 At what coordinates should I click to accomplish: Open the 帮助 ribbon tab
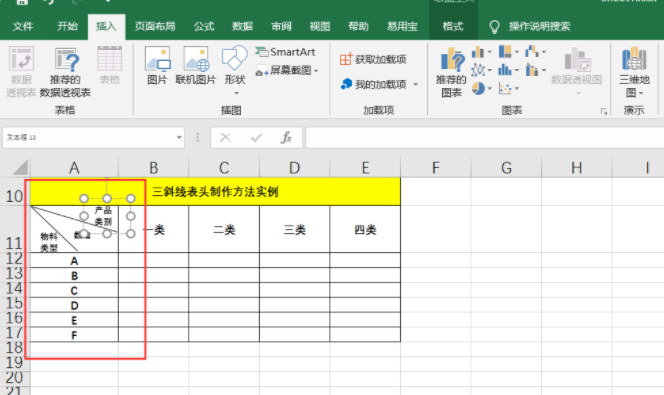(x=358, y=26)
